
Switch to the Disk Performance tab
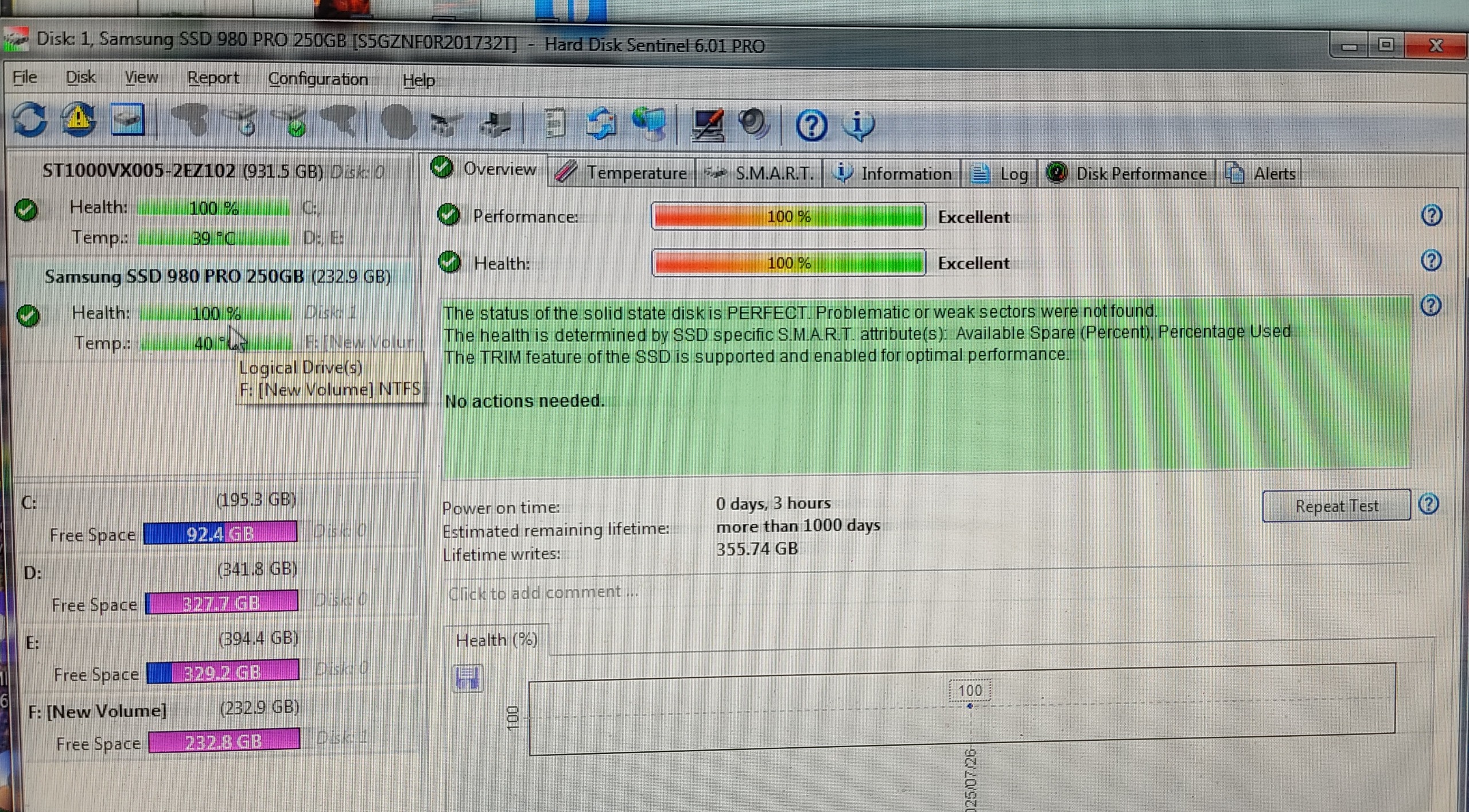(x=1126, y=174)
